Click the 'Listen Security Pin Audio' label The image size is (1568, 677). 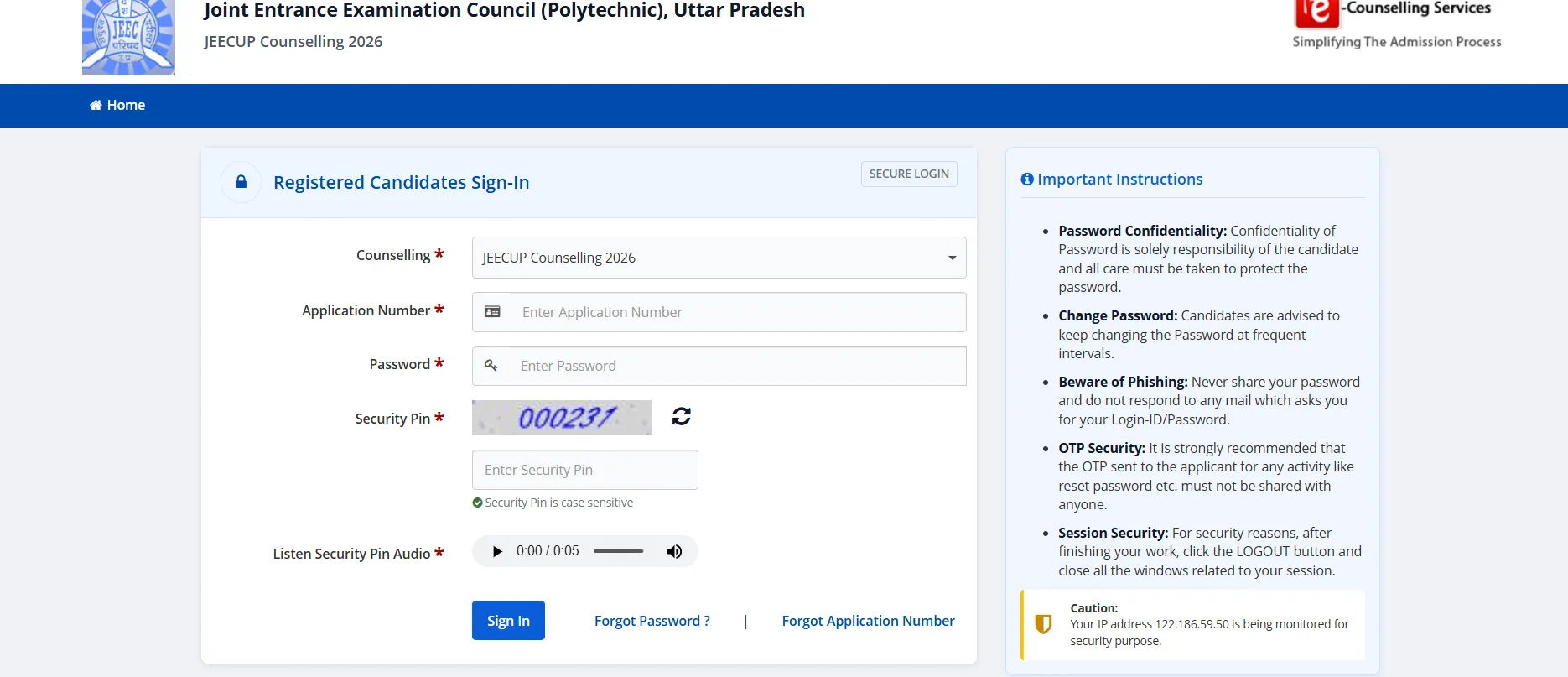pos(351,554)
